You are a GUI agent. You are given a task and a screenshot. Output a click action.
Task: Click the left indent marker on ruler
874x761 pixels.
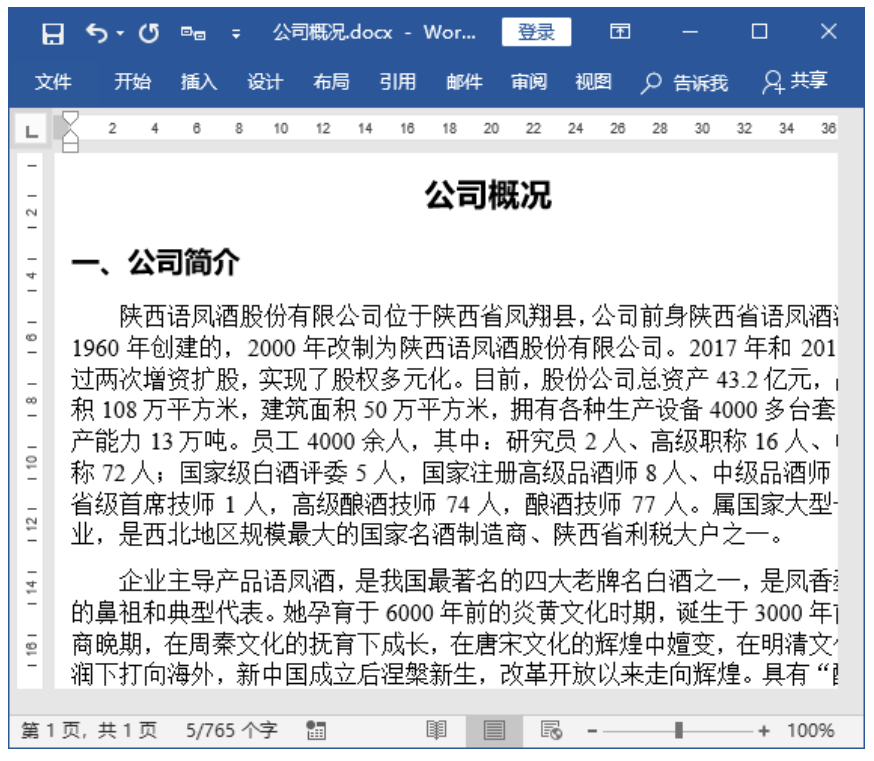tap(70, 146)
